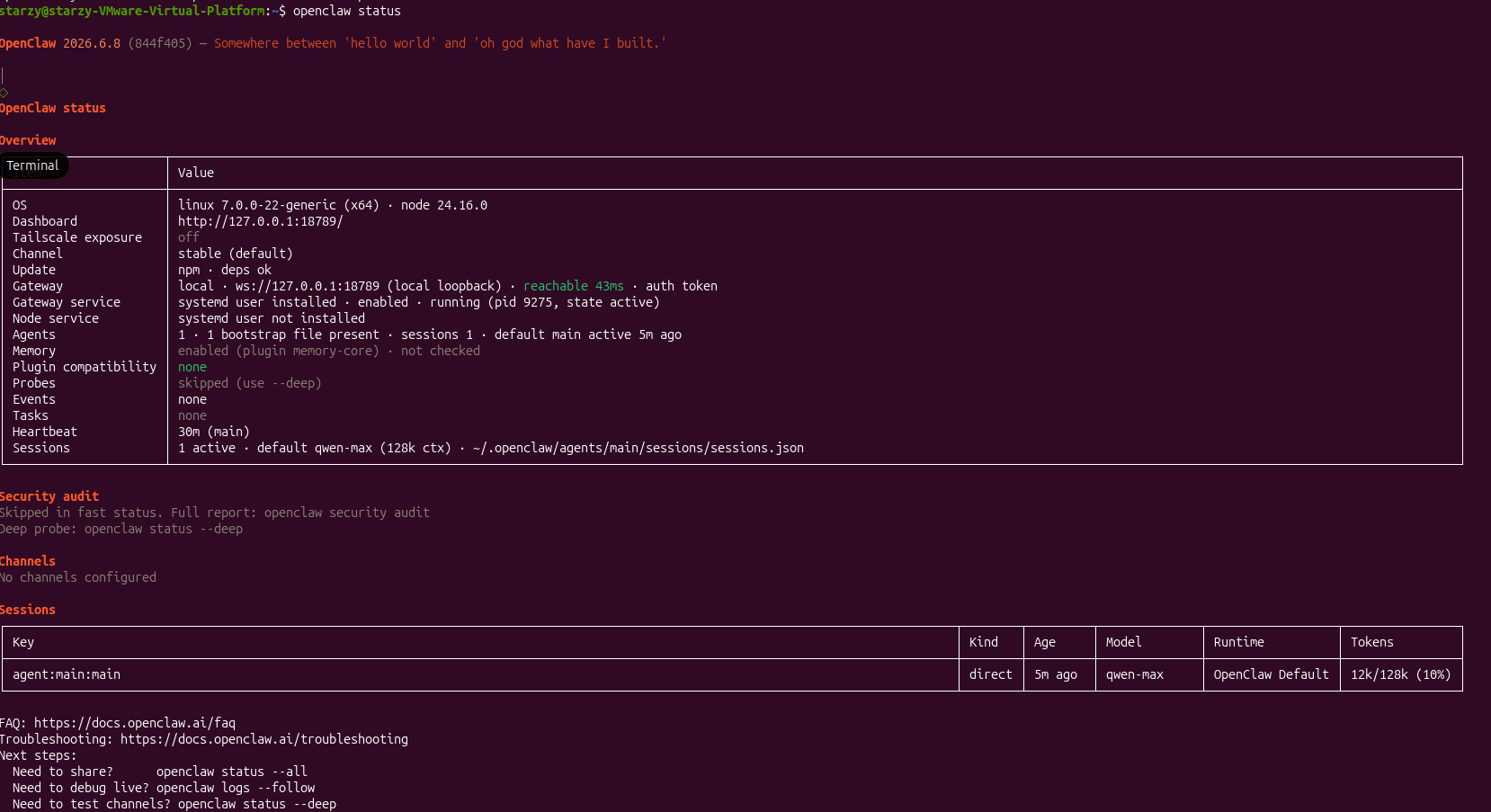Click the 'Deep probe: openclaw status --deep' line
Viewport: 1491px width, 812px height.
click(121, 529)
